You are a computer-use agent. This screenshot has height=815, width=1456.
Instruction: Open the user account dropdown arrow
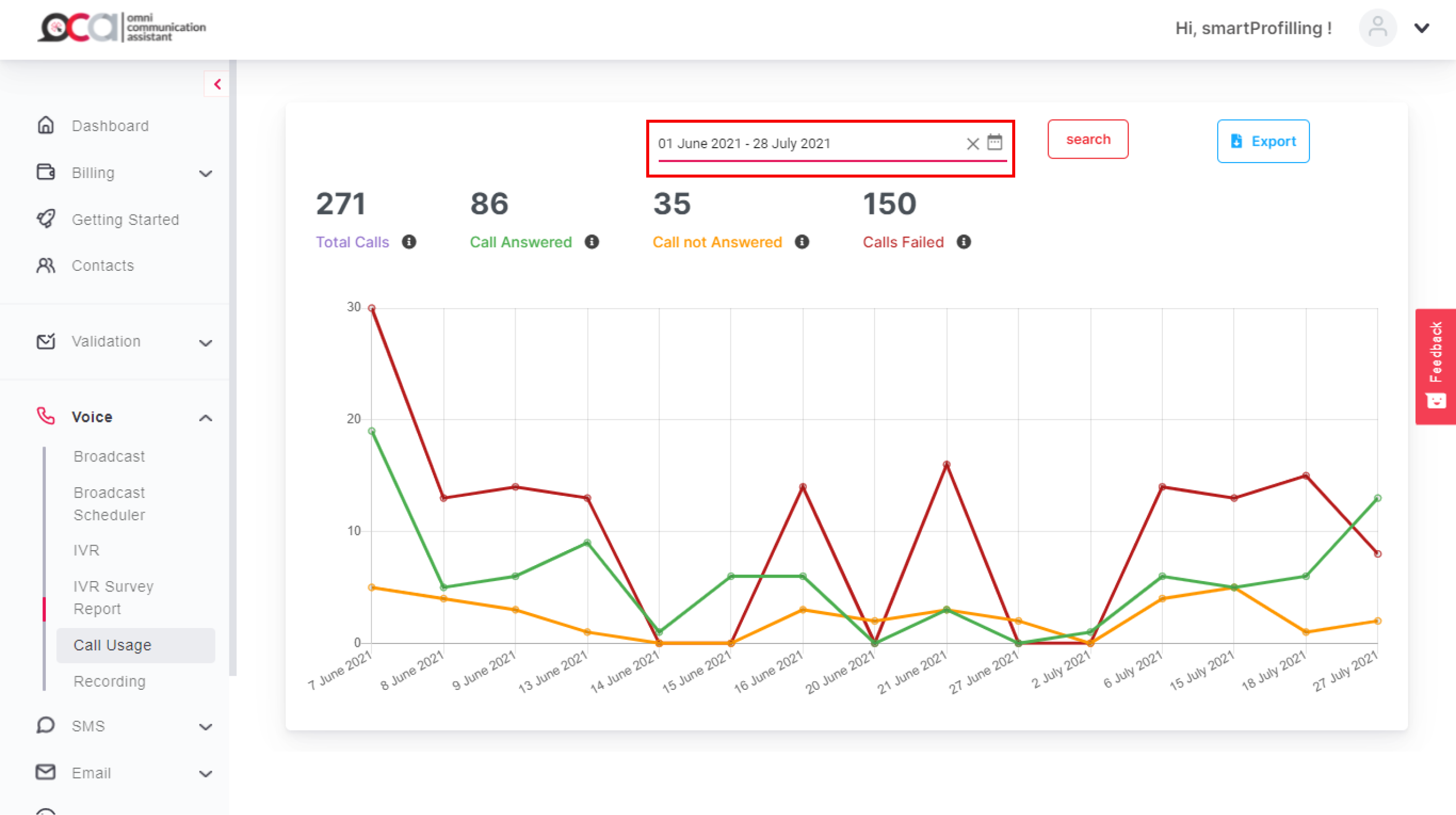(1422, 28)
